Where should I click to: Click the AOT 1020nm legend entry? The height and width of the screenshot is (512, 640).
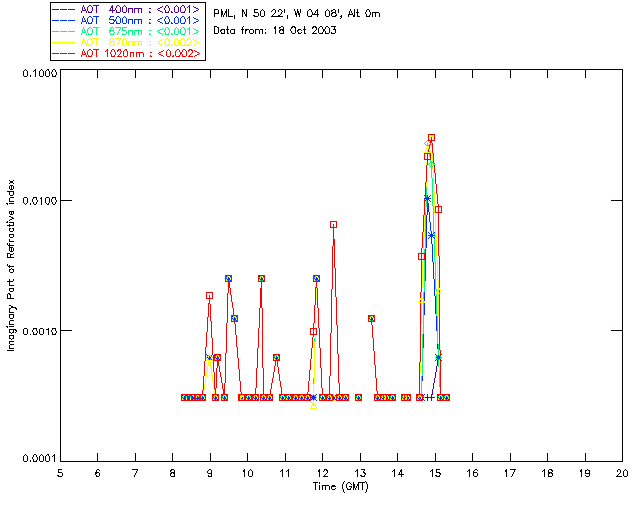pos(127,53)
